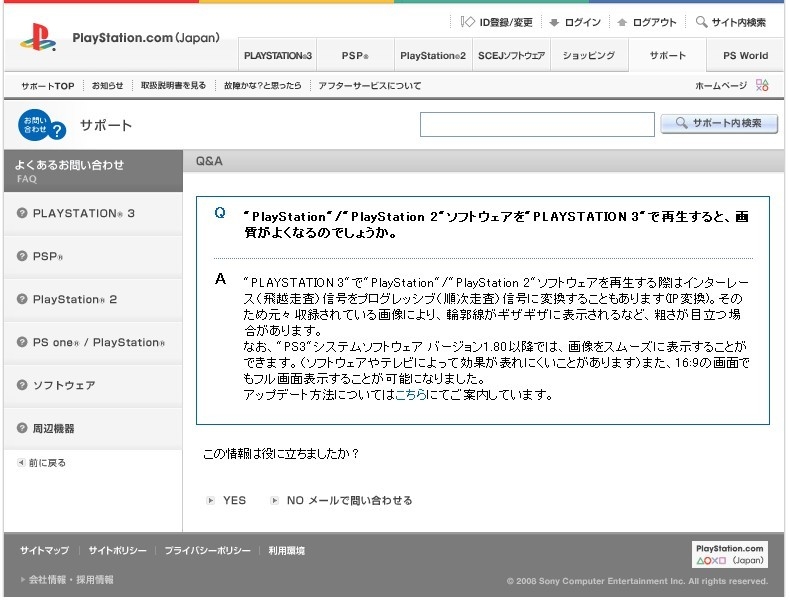Open the PlayStation 2 navigation tab
Viewport: 790px width, 602px height.
[433, 55]
